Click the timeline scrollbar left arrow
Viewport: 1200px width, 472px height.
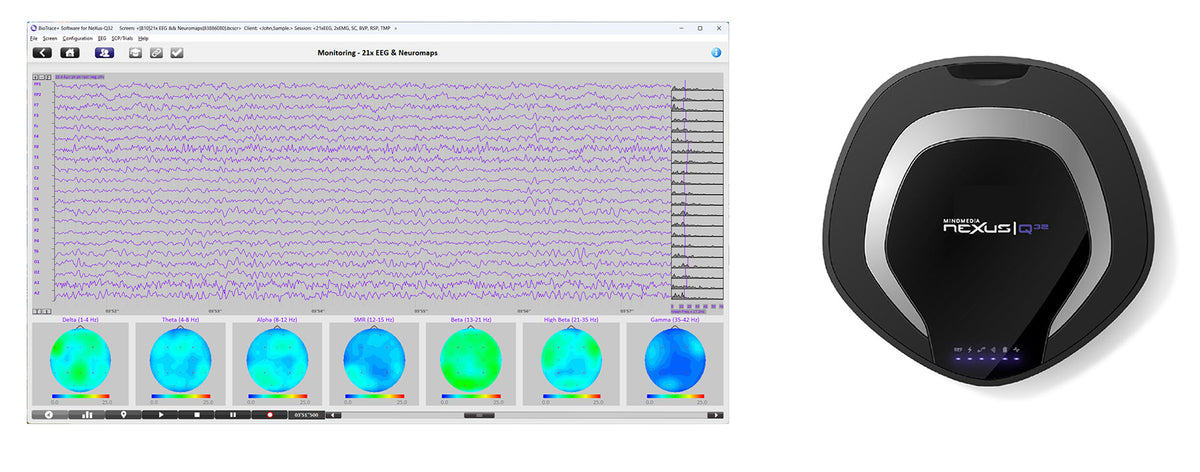pyautogui.click(x=334, y=414)
